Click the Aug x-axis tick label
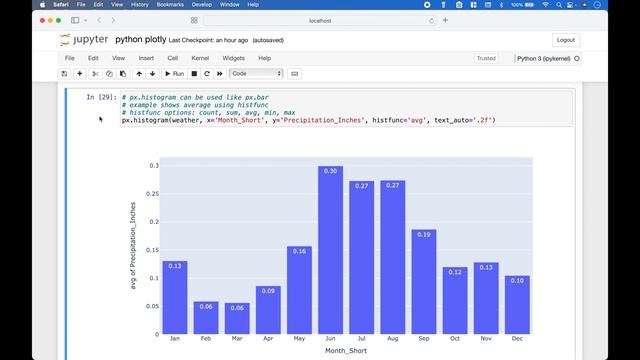The image size is (640, 360). (x=393, y=338)
